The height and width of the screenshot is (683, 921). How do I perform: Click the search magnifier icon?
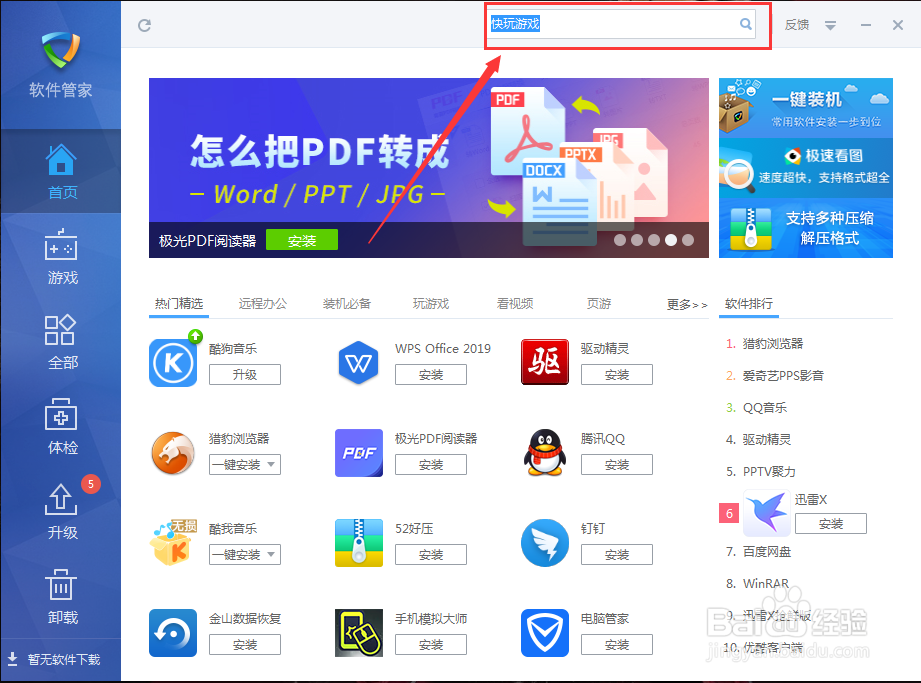745,23
